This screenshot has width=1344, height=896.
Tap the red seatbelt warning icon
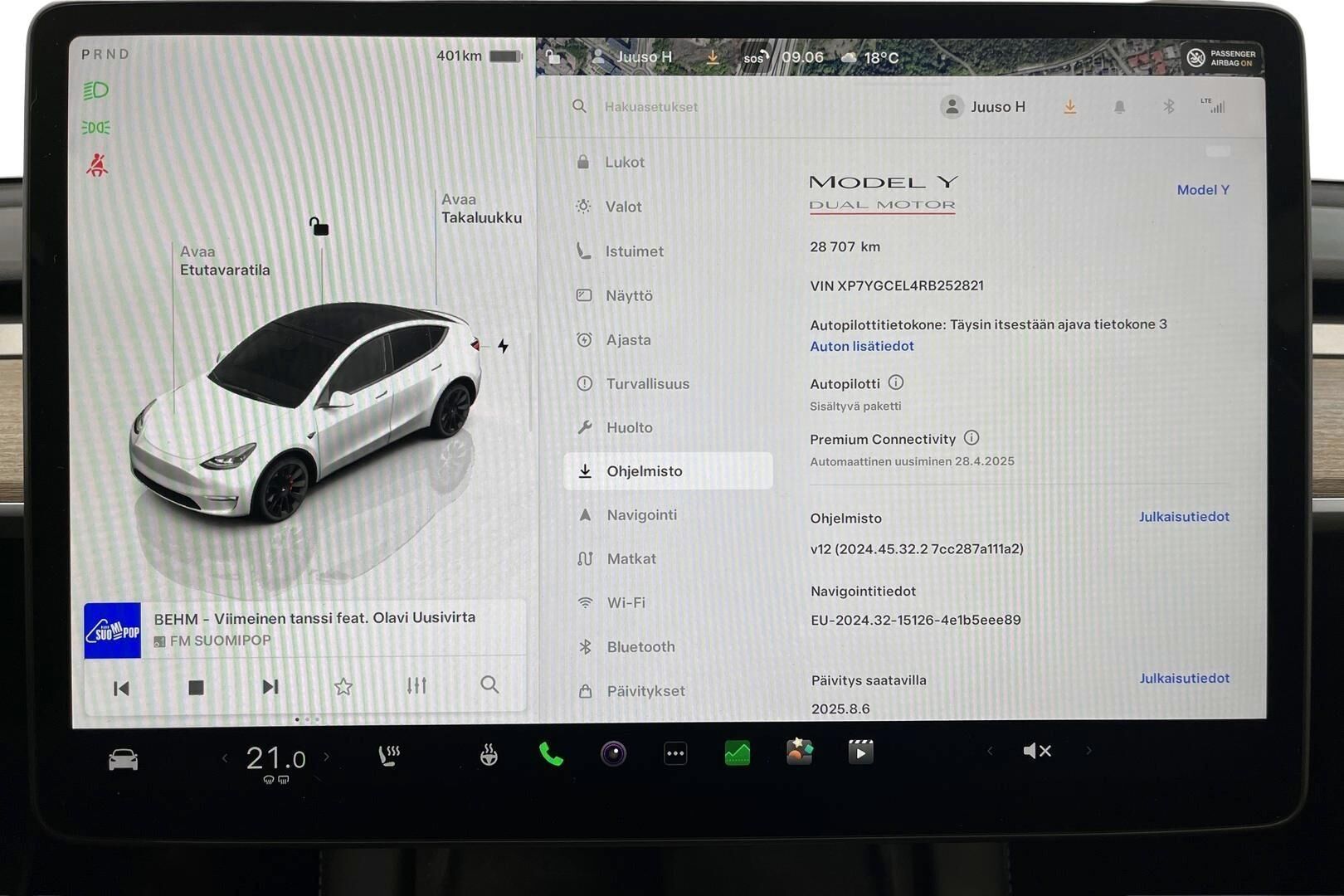pos(97,164)
